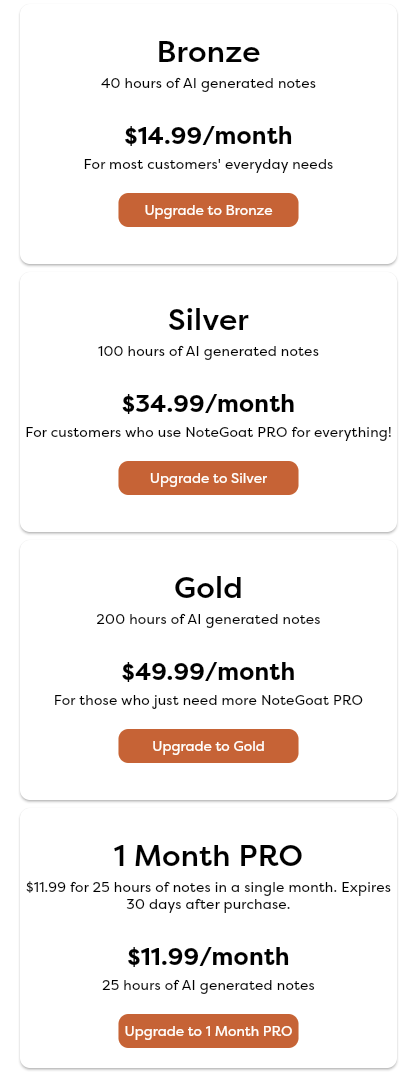Choose the Upgrade to Gold button

tap(208, 746)
